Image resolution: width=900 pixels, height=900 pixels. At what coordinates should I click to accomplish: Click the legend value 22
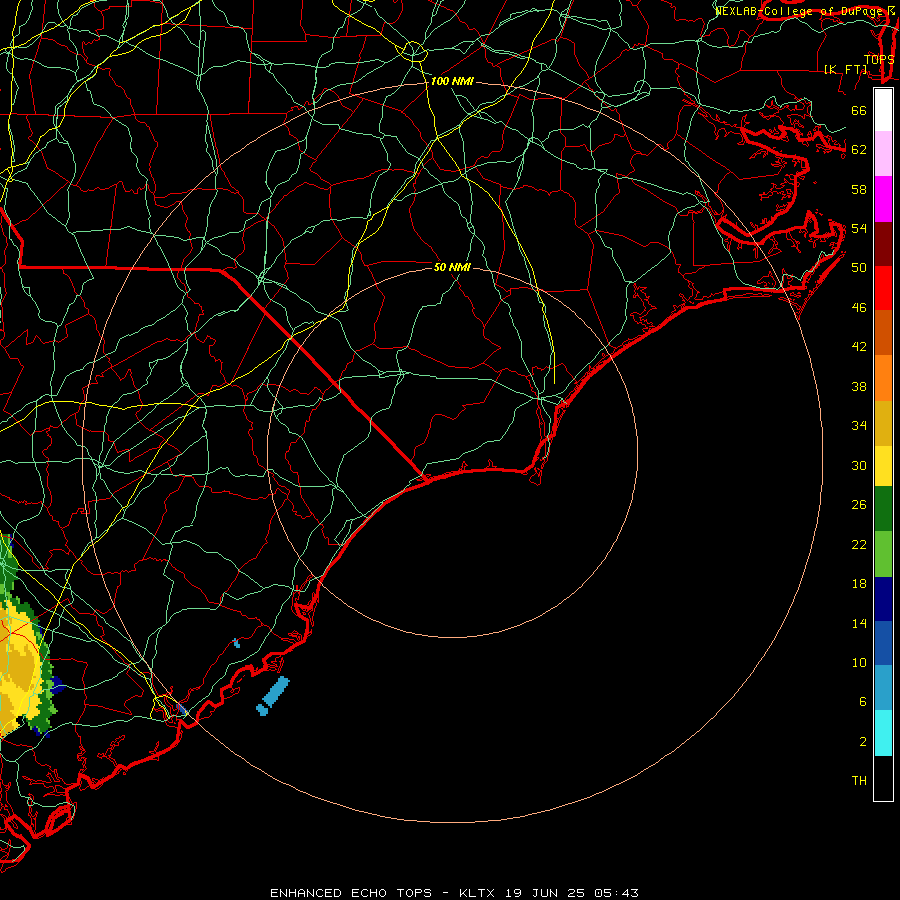pos(859,544)
